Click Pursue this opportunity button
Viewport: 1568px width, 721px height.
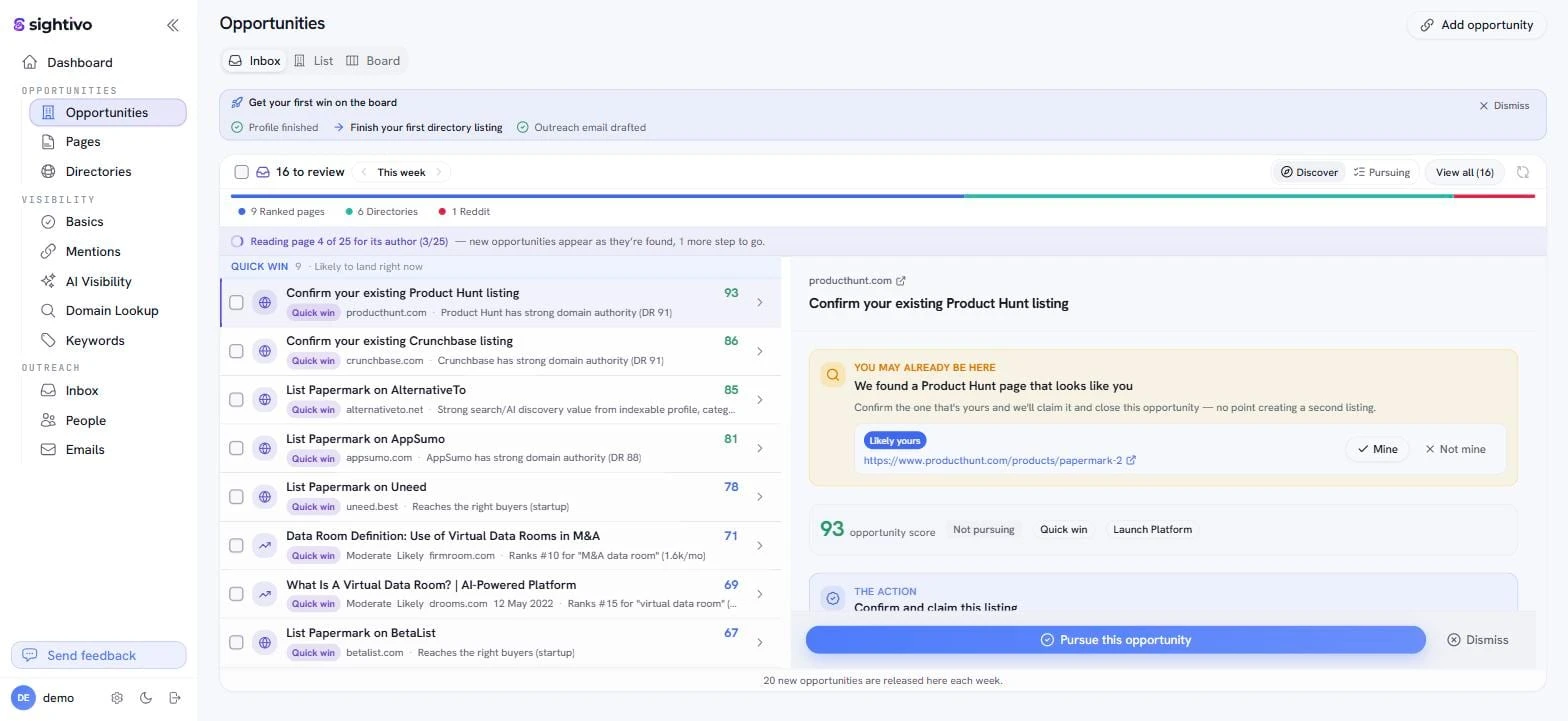point(1115,640)
